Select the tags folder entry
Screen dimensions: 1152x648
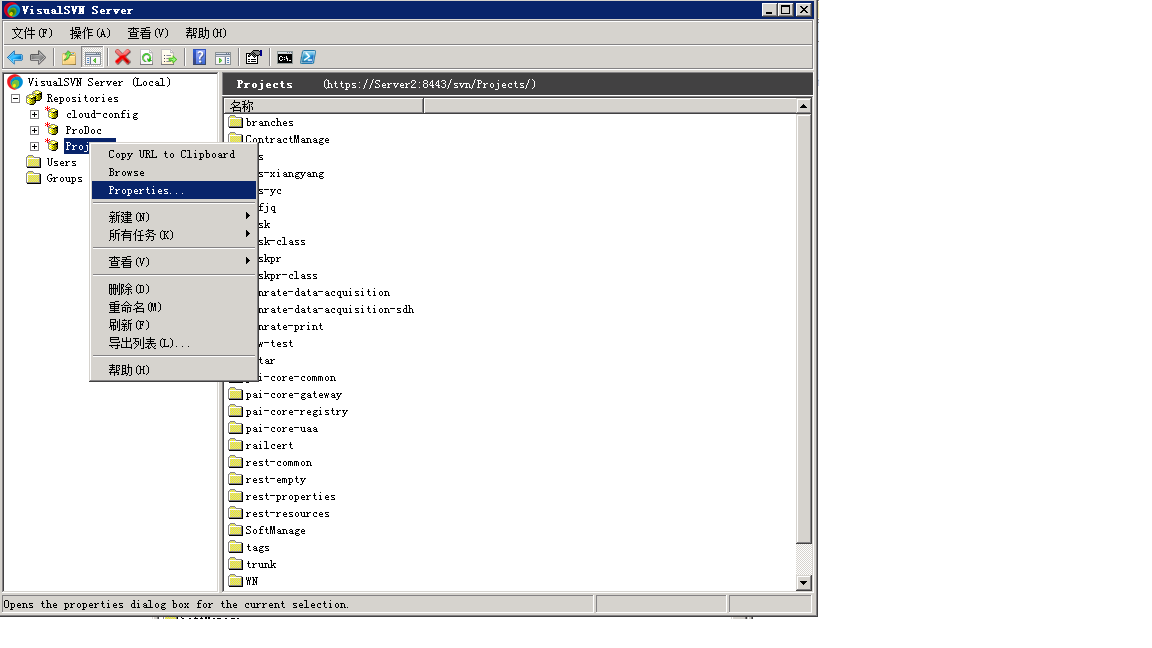(258, 547)
